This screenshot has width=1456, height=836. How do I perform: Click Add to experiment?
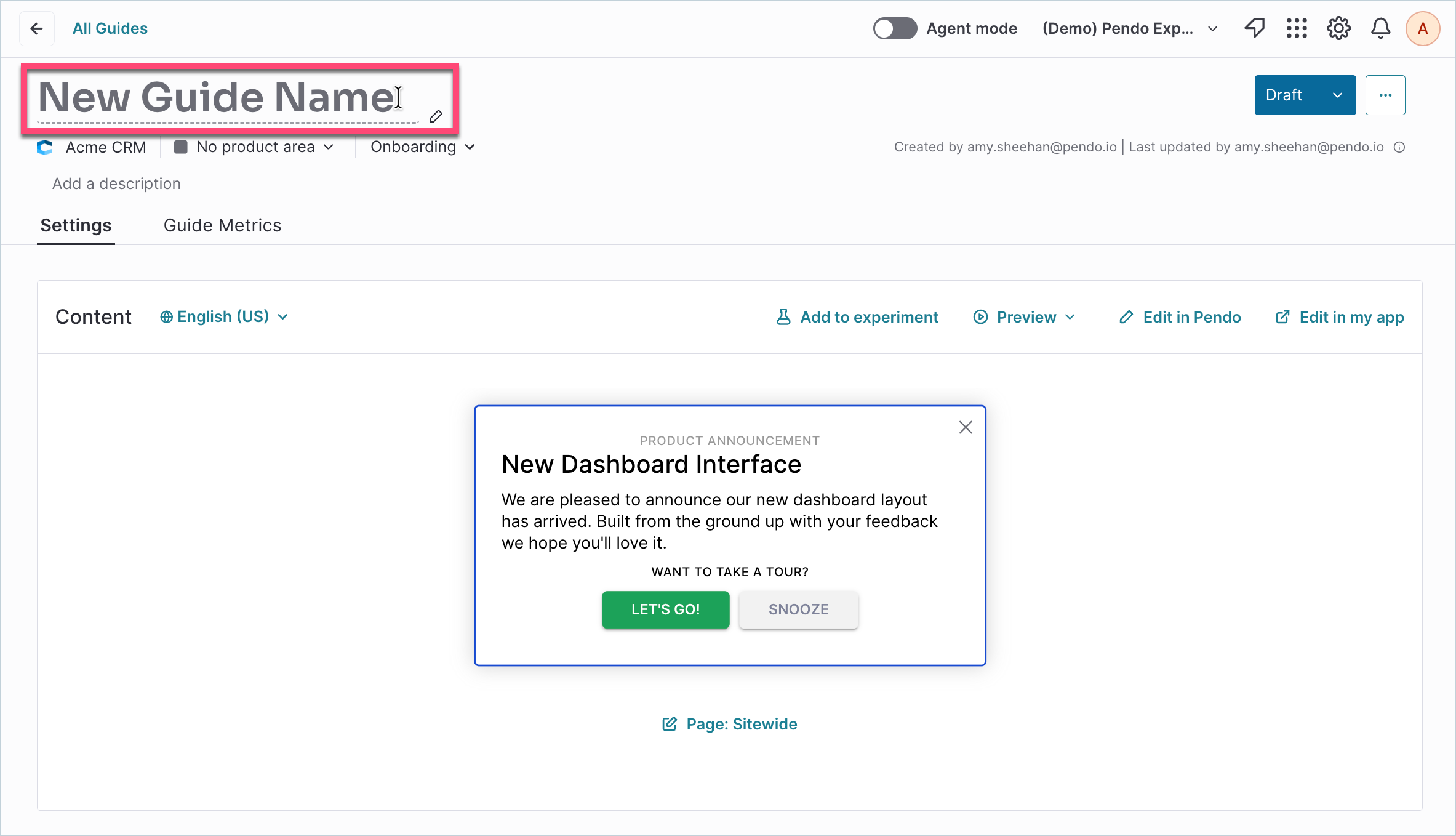point(857,317)
